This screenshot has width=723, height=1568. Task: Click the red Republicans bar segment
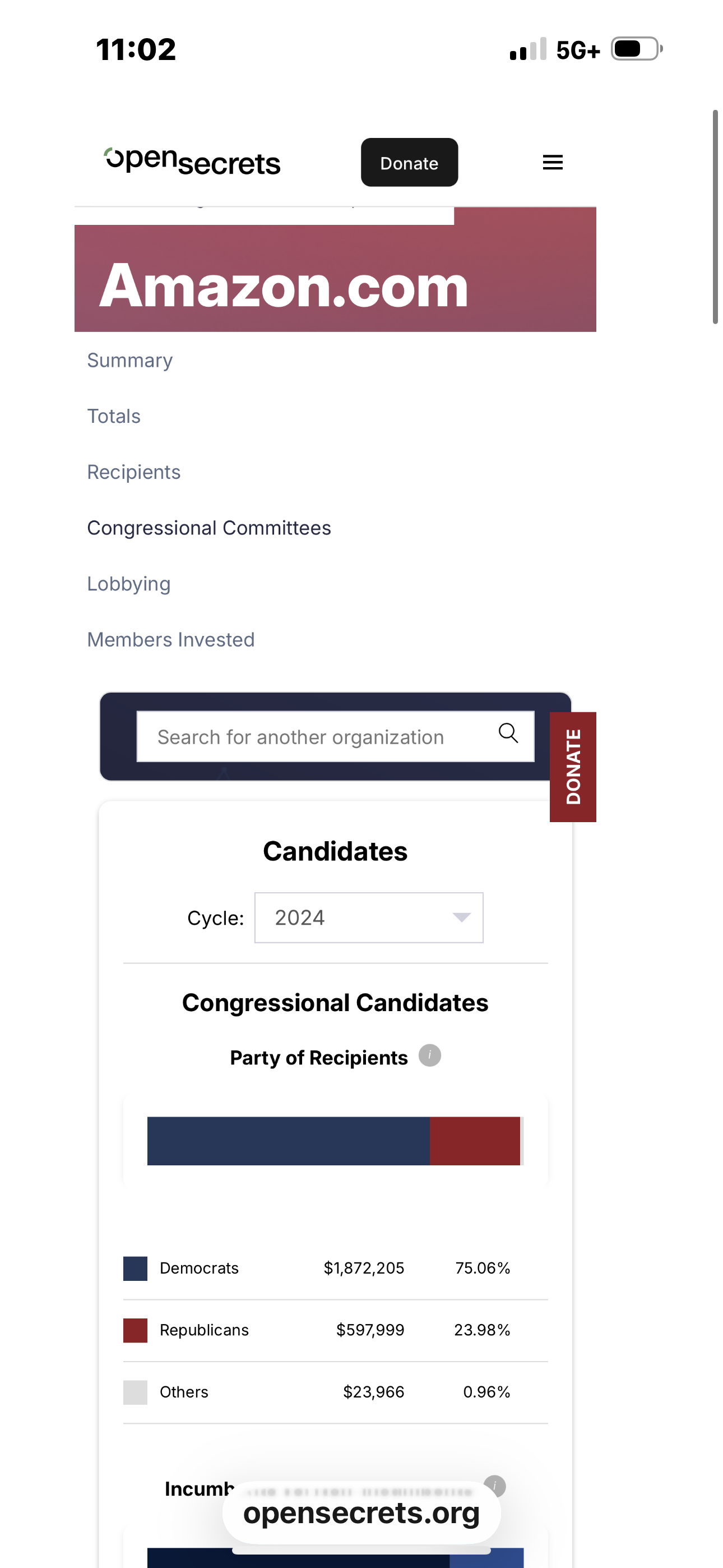click(475, 1141)
